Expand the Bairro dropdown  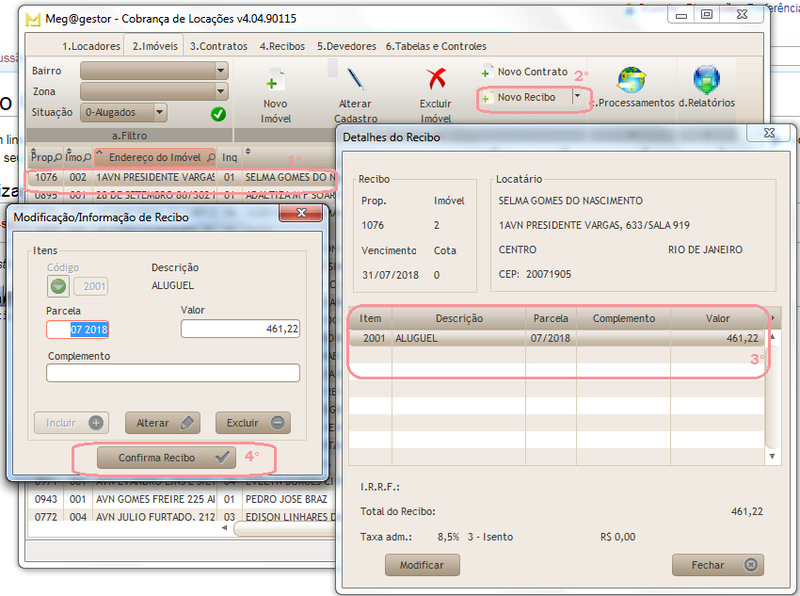tap(221, 71)
